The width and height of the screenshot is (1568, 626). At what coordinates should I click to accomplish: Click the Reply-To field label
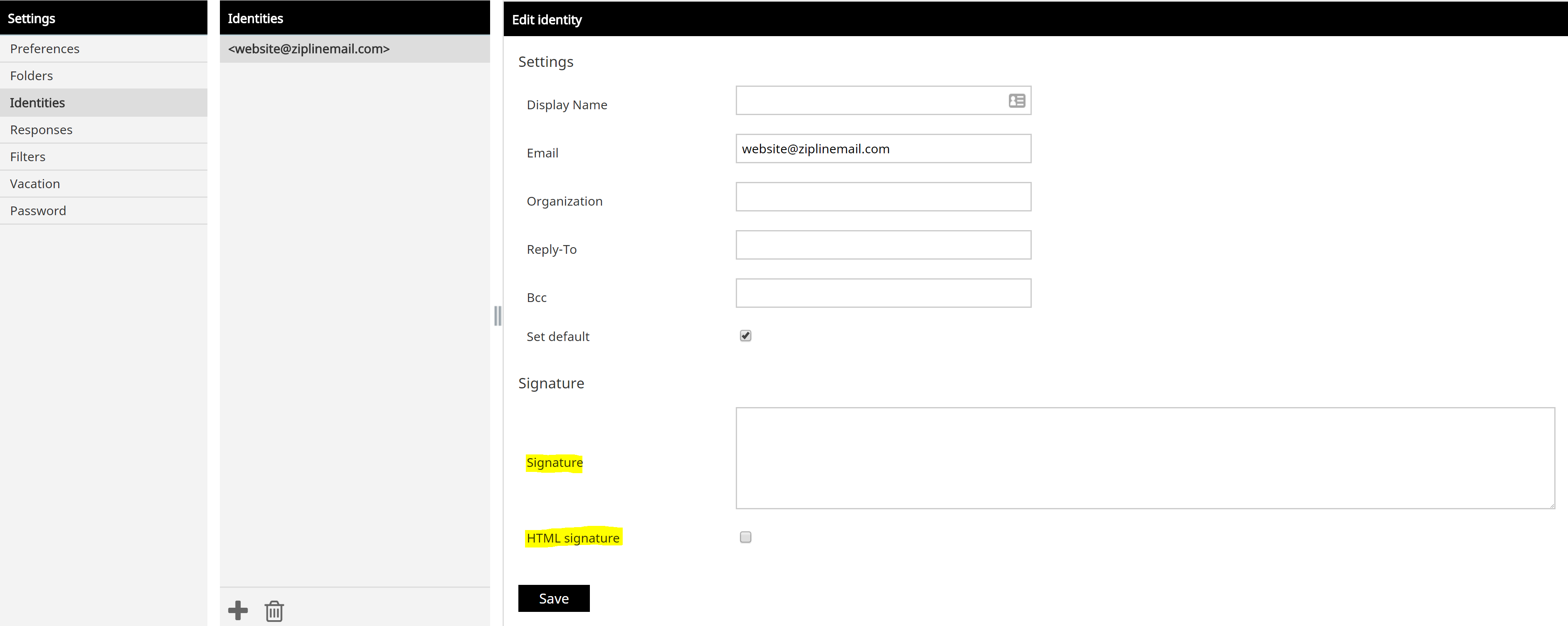pyautogui.click(x=551, y=249)
